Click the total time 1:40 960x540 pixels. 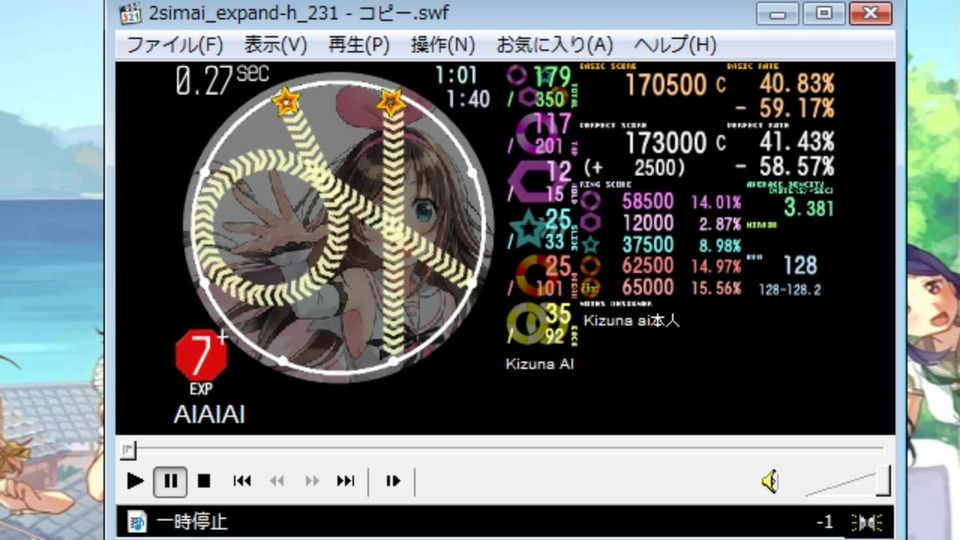click(468, 99)
